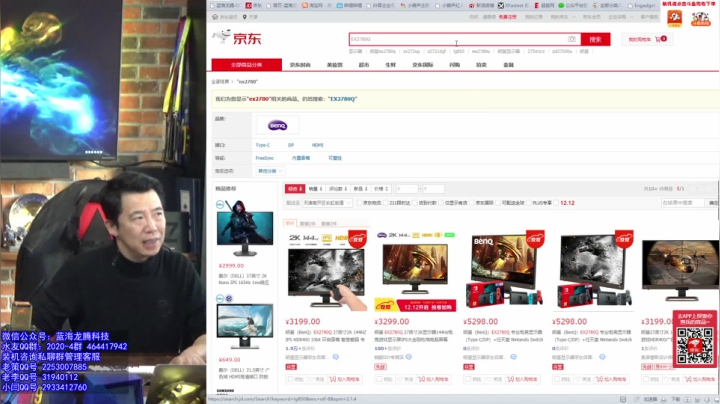The image size is (720, 404).
Task: Open the 淘宝网 bookmark in bookmarks bar
Action: pos(317,6)
